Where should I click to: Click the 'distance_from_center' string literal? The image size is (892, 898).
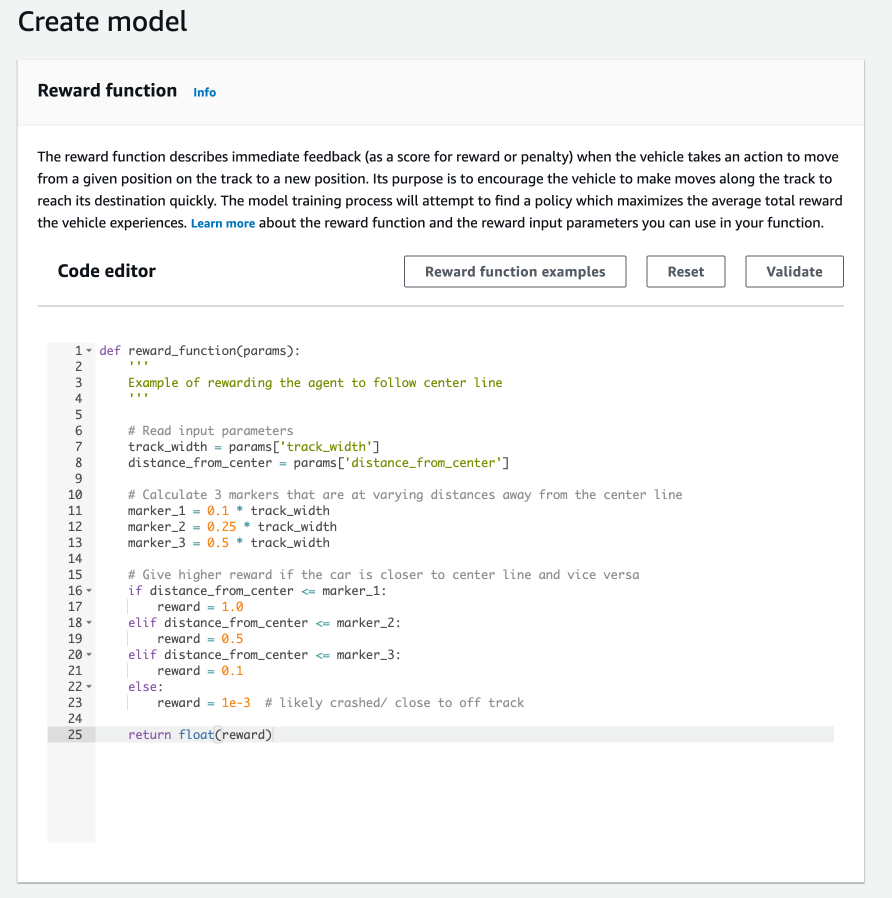(430, 463)
